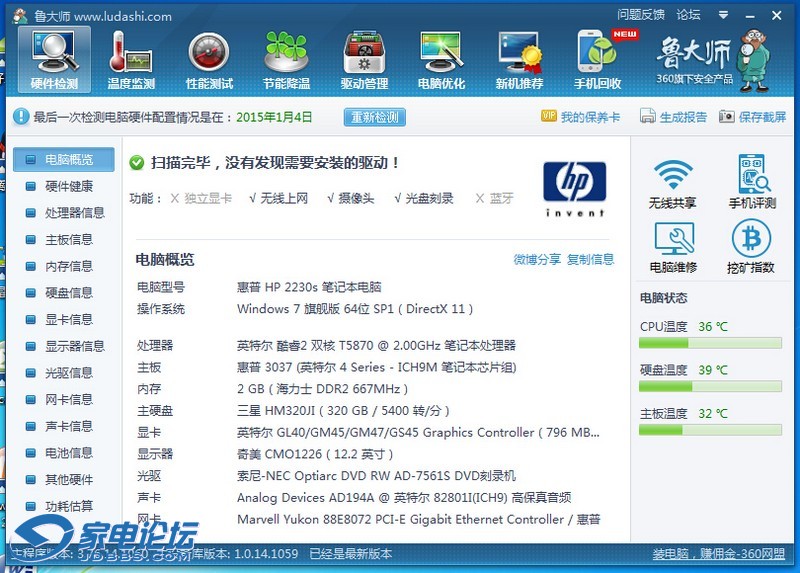The width and height of the screenshot is (800, 573).
Task: Click the 2015年1月4日 date text
Action: click(x=274, y=117)
